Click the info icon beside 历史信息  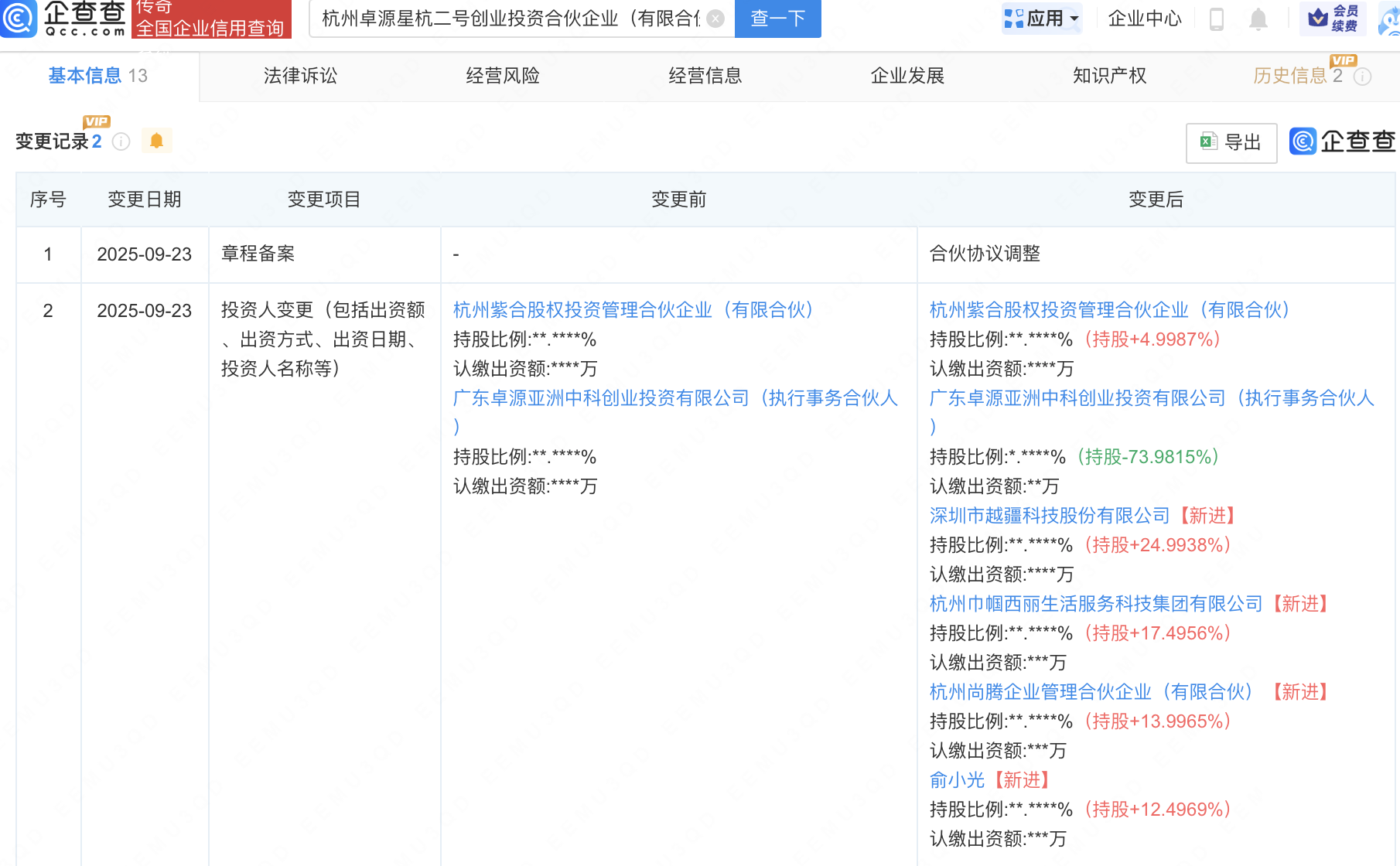[x=1363, y=77]
